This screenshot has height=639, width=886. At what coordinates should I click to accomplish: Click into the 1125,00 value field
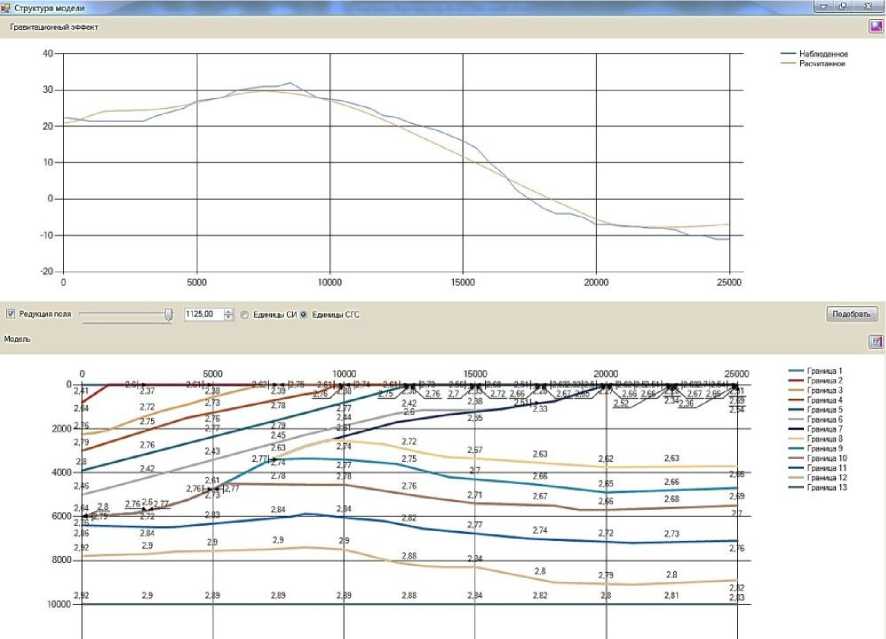coord(204,314)
